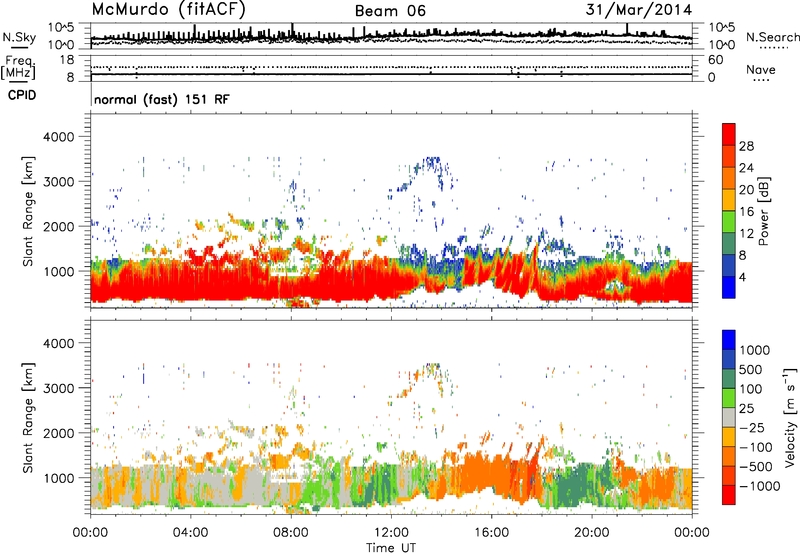This screenshot has height=554, width=800.
Task: Click 'Slant Range [km]' on the power panel
Action: click(28, 211)
